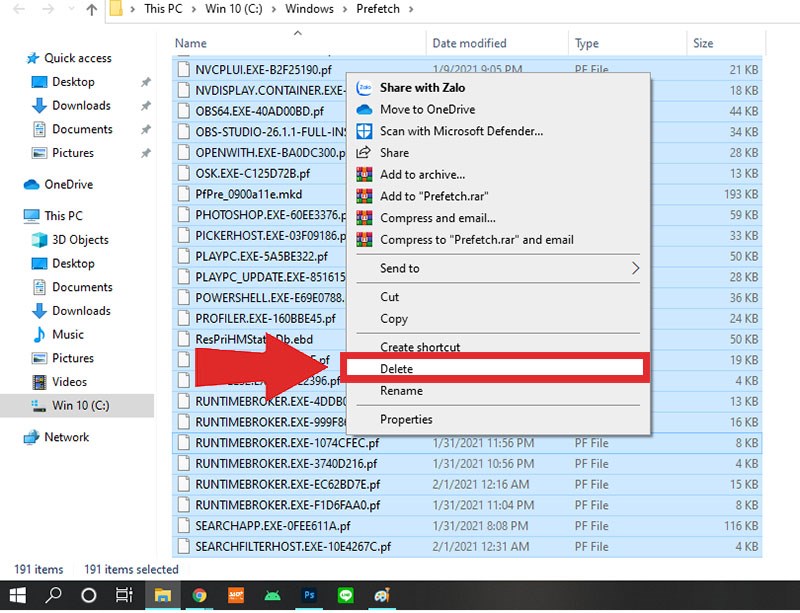Click the WinRAR icon beside Compress and email

point(364,218)
